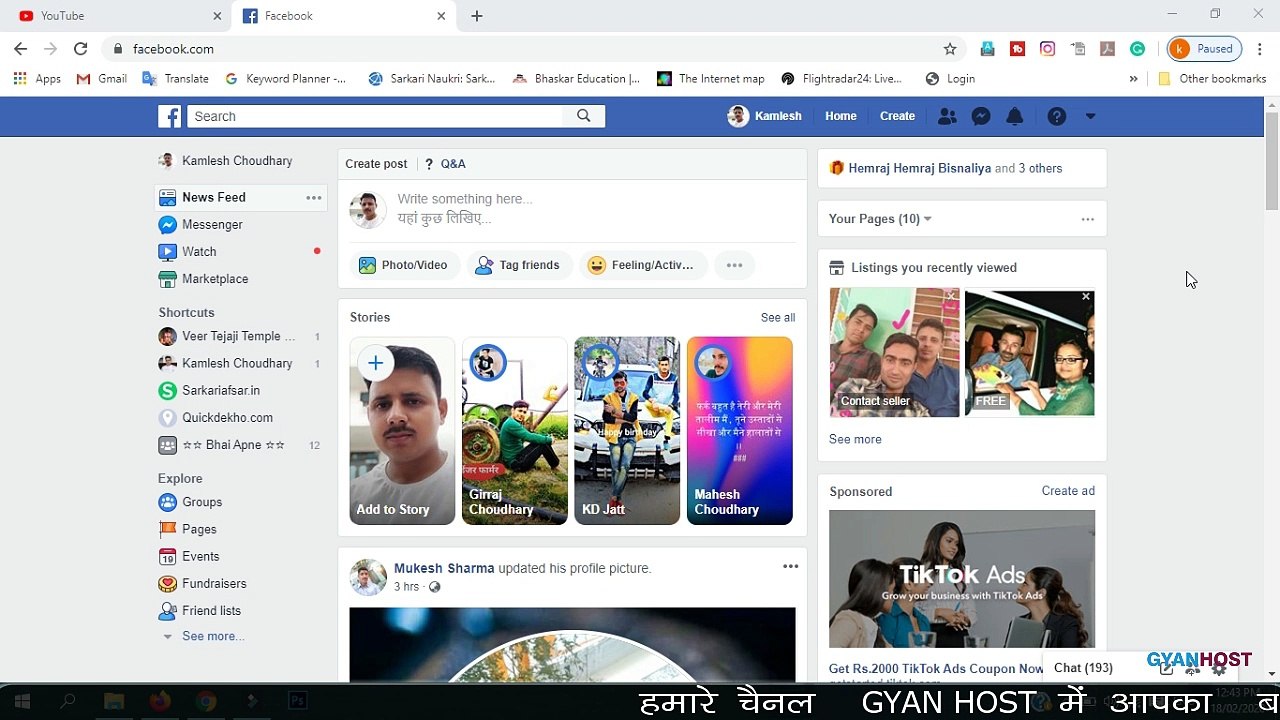Open Events under Explore

[x=200, y=556]
